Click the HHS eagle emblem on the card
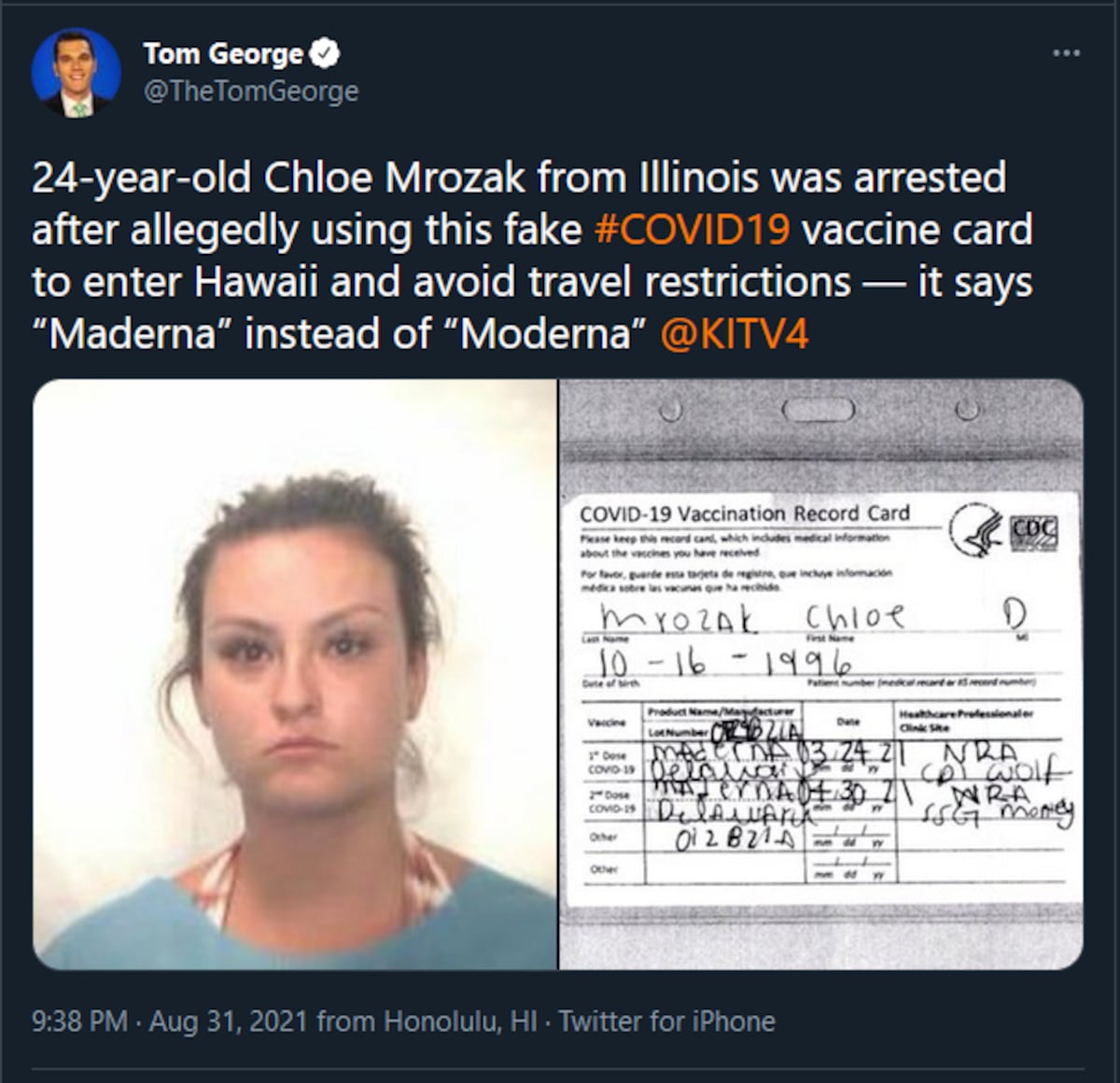 (973, 528)
